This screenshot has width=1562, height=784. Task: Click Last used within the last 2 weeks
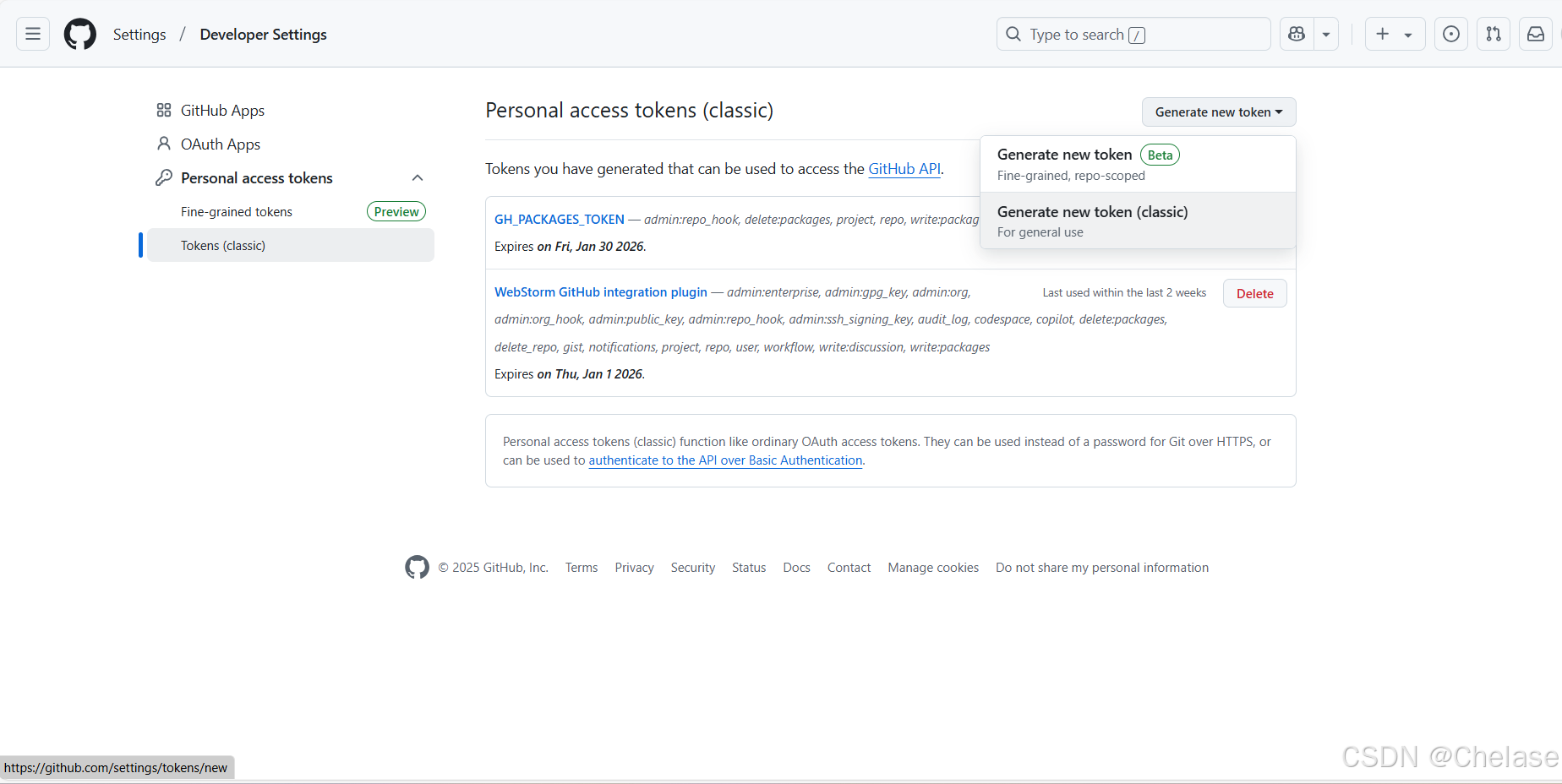[x=1124, y=292]
